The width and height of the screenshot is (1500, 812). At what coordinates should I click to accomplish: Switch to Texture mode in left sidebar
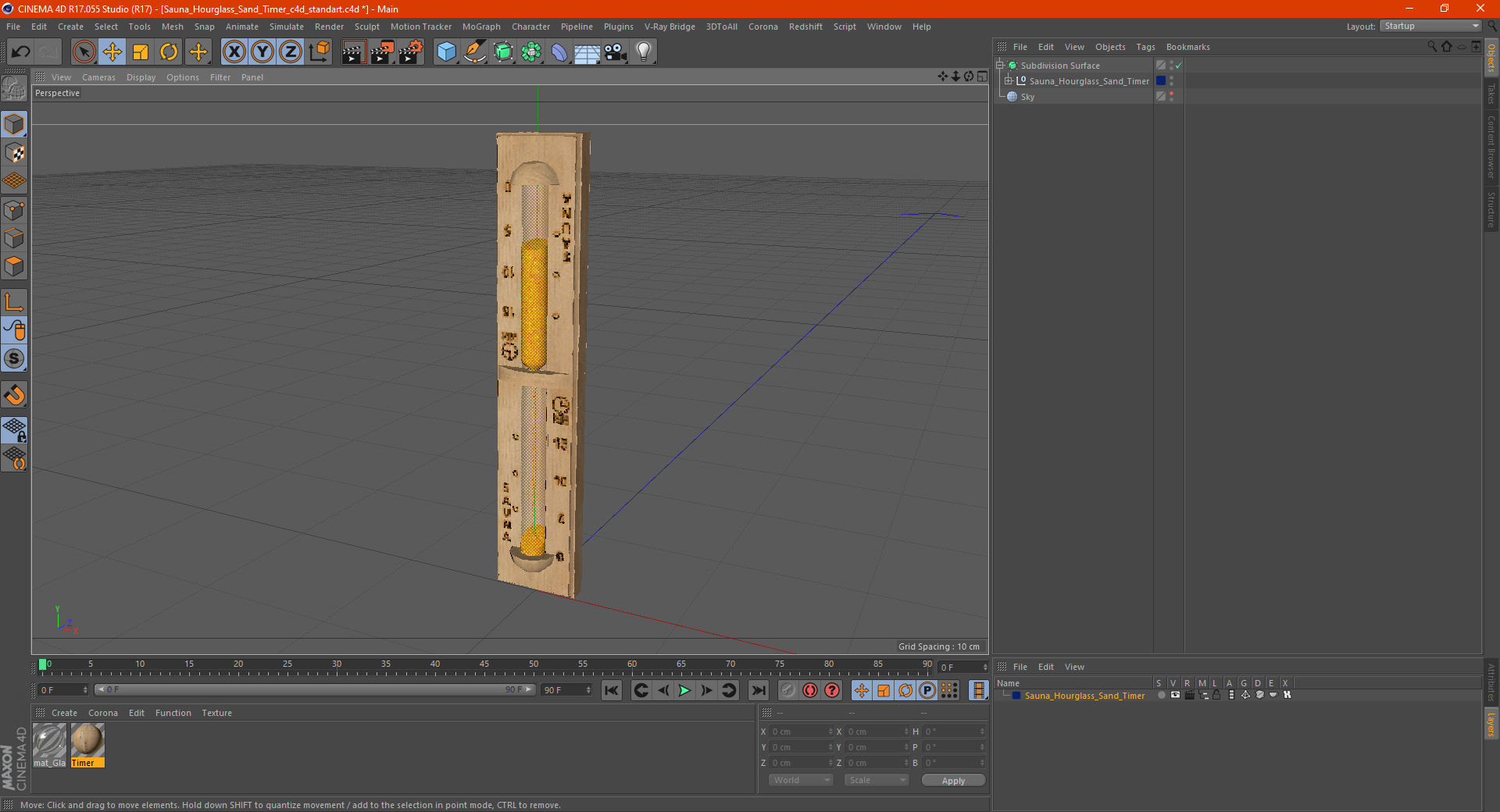tap(15, 153)
